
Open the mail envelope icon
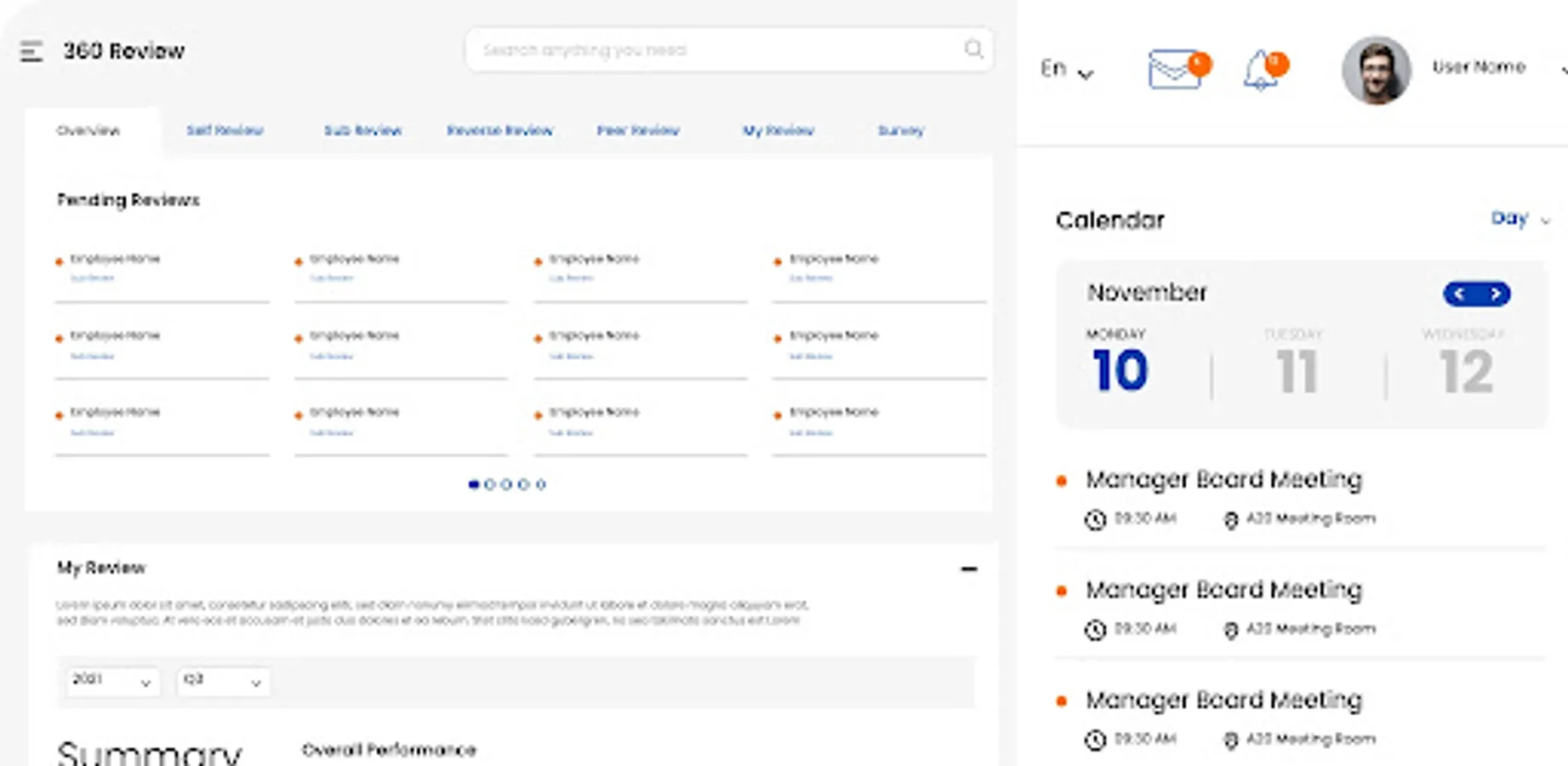pyautogui.click(x=1174, y=69)
